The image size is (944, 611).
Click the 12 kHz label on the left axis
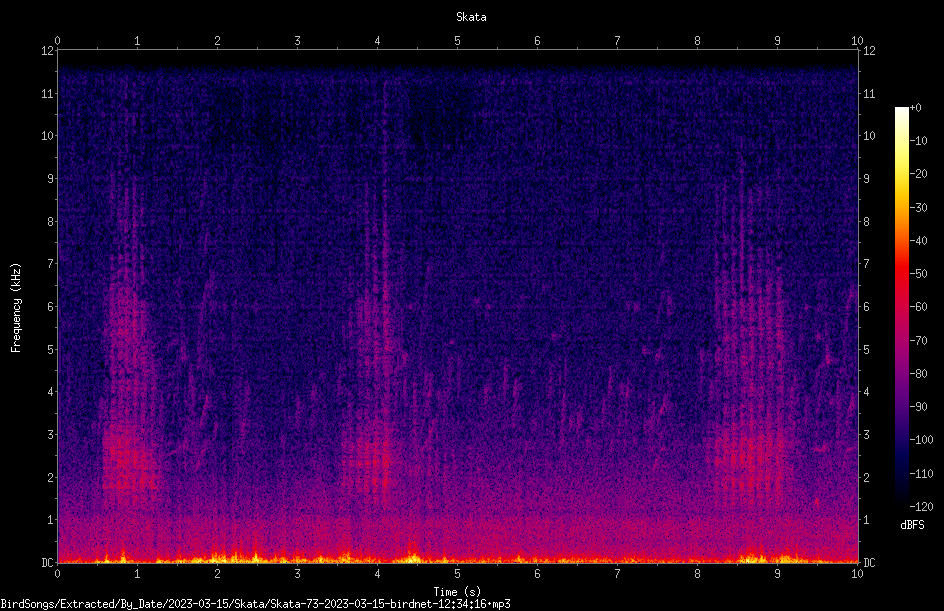tap(47, 51)
